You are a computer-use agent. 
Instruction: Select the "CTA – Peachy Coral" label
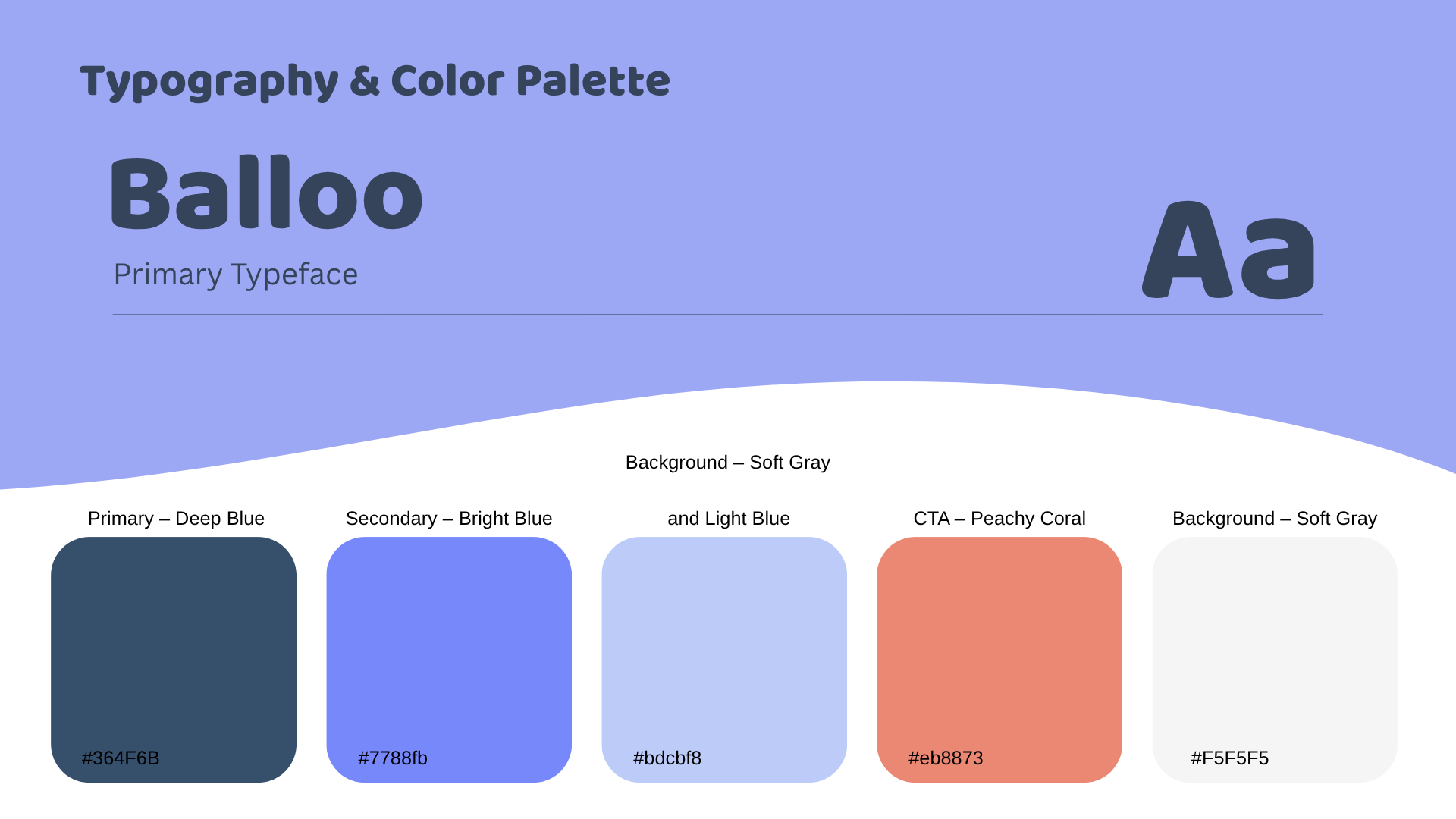point(999,519)
